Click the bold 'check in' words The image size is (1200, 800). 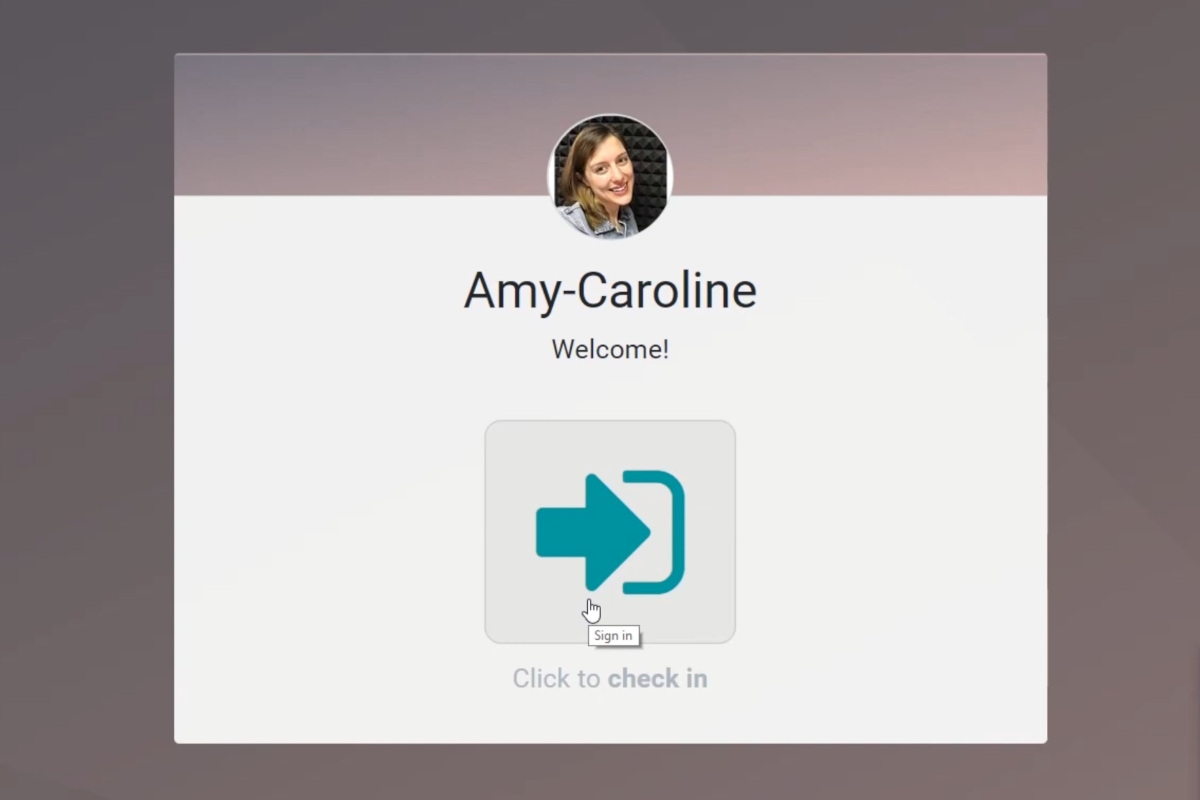pos(657,679)
